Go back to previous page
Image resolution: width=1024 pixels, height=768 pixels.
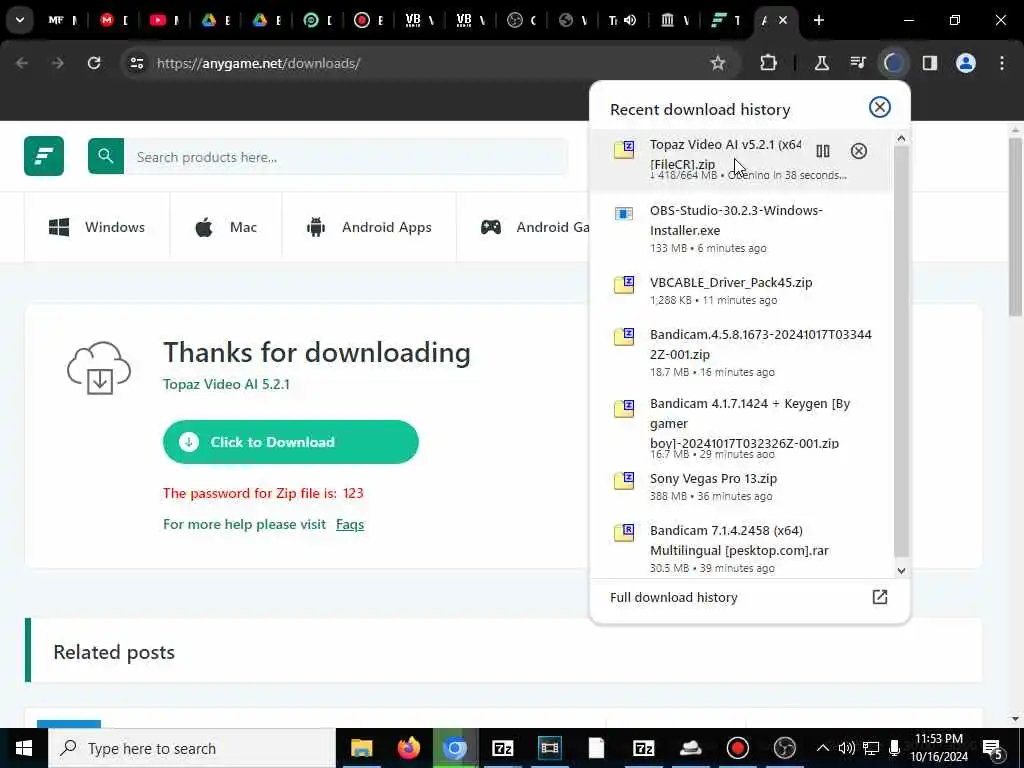tap(22, 63)
